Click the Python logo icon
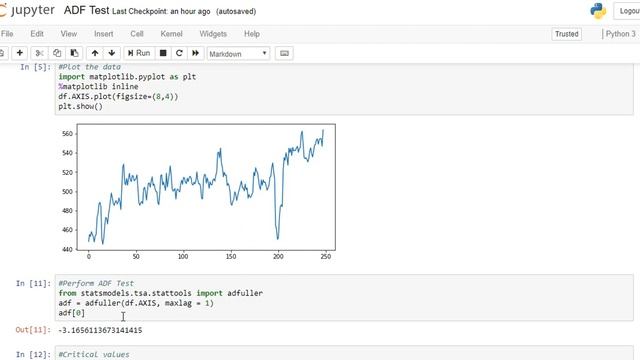 [x=598, y=11]
